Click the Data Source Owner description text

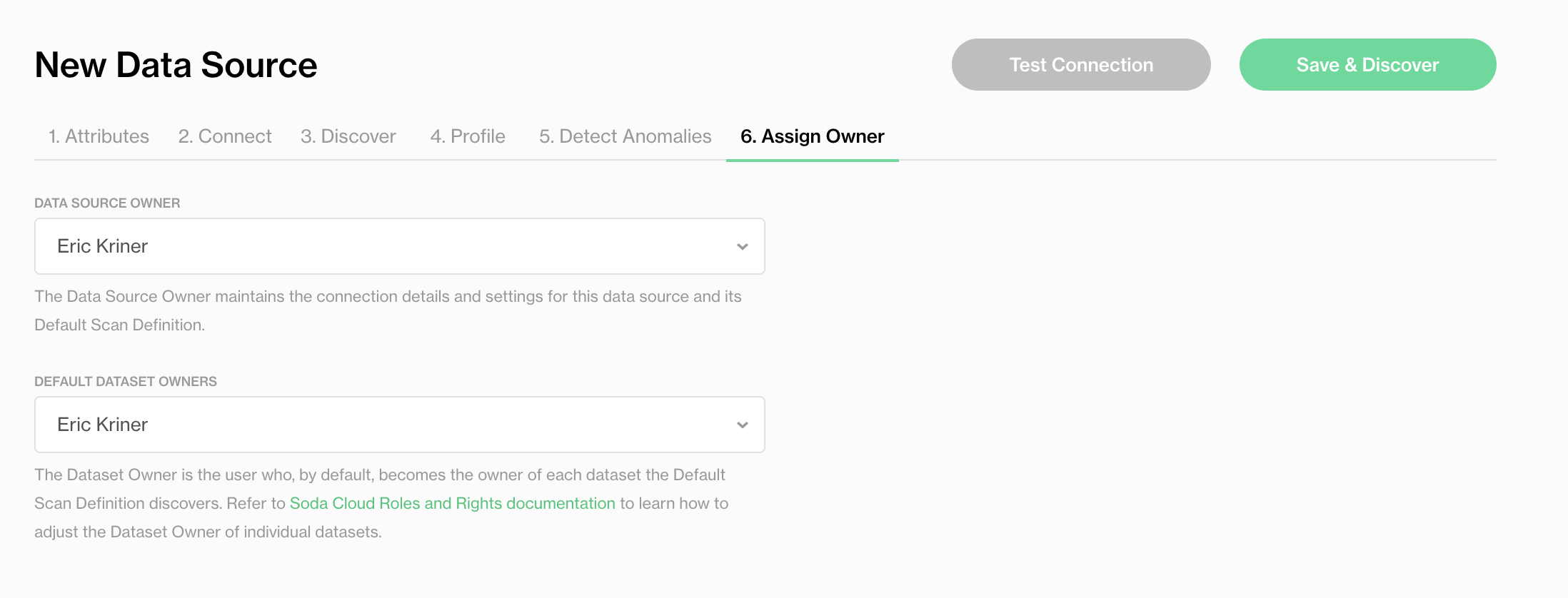point(388,310)
